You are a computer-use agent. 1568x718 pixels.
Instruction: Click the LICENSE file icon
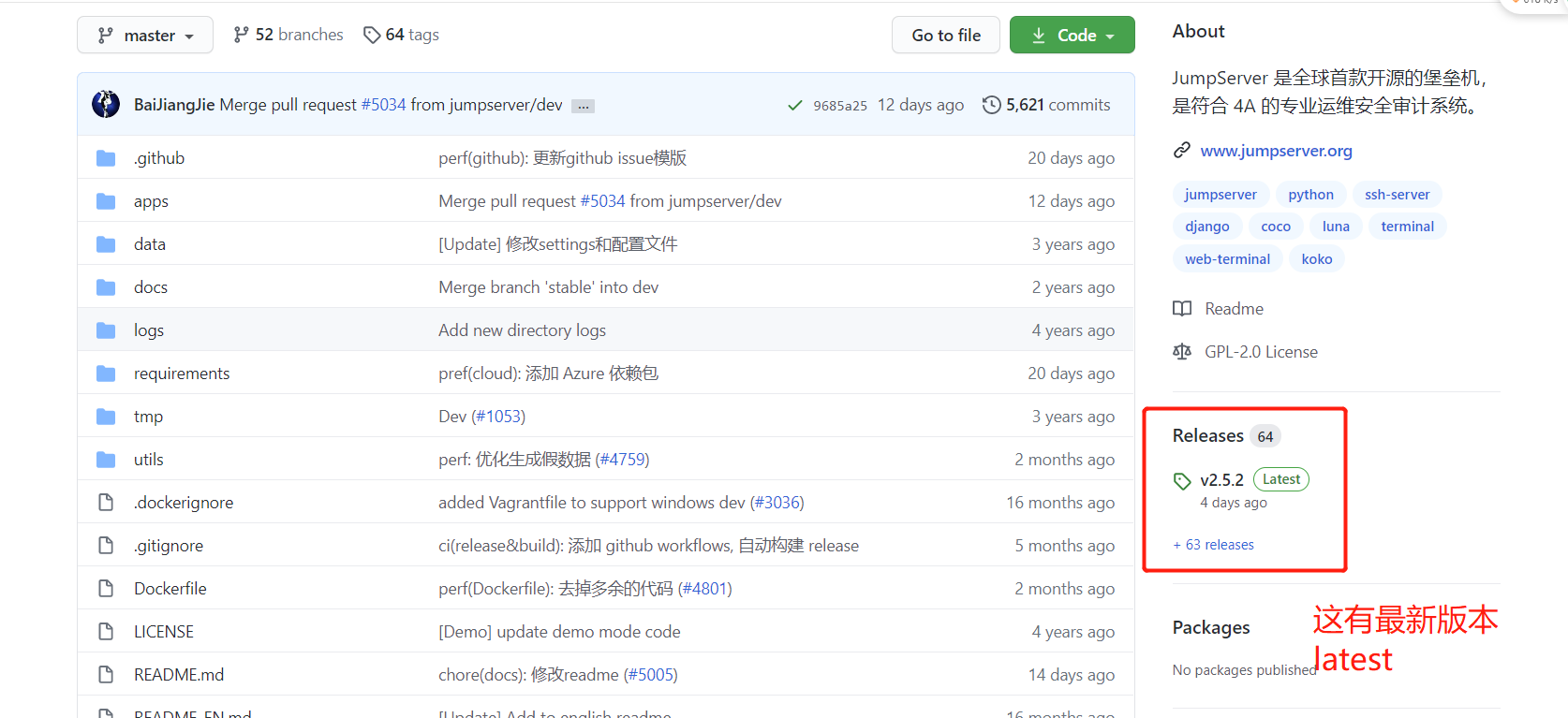(106, 632)
